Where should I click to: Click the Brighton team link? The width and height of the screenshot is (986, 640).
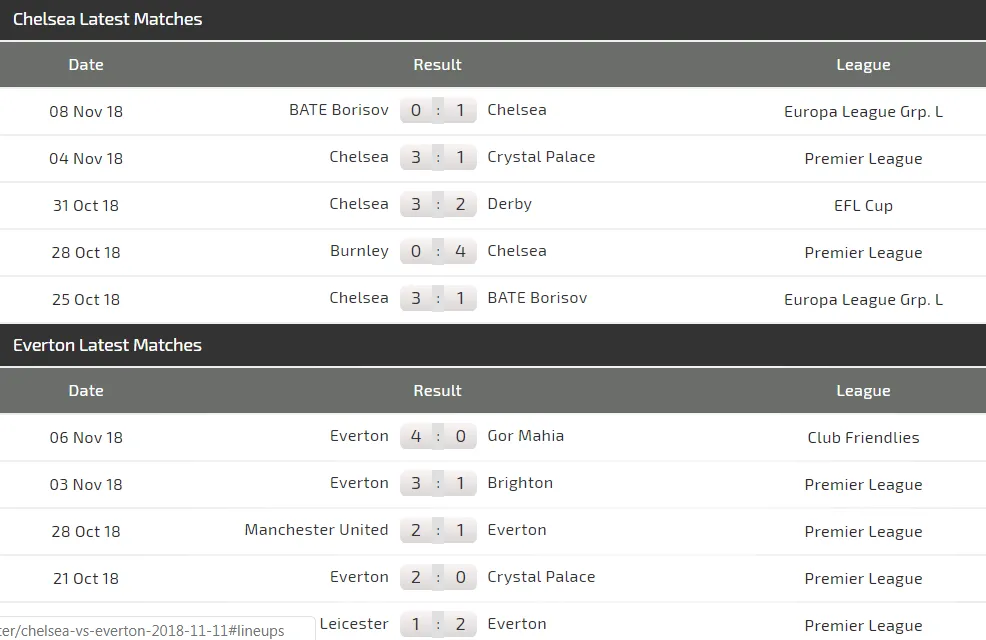point(520,483)
